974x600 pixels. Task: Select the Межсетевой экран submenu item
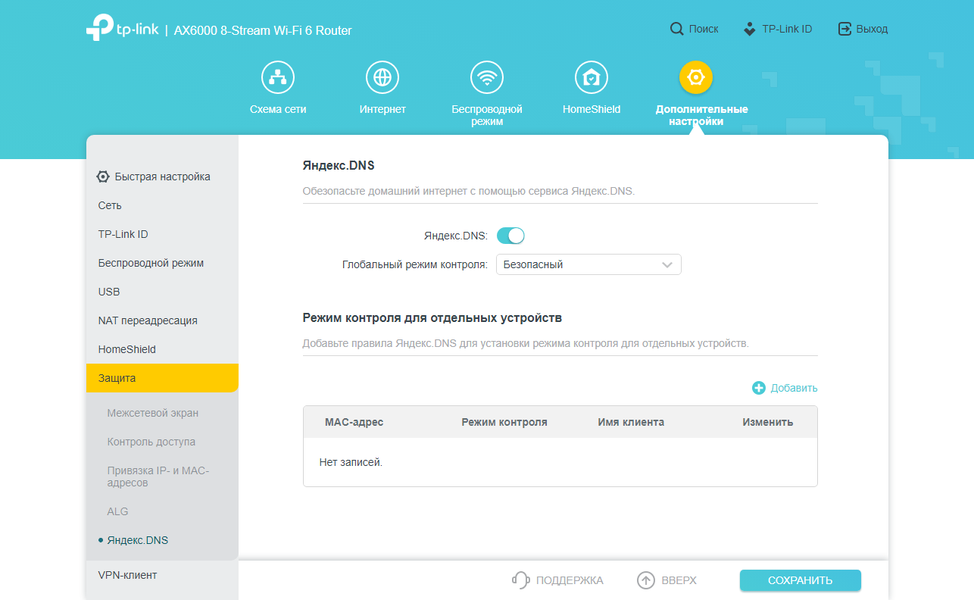point(152,412)
